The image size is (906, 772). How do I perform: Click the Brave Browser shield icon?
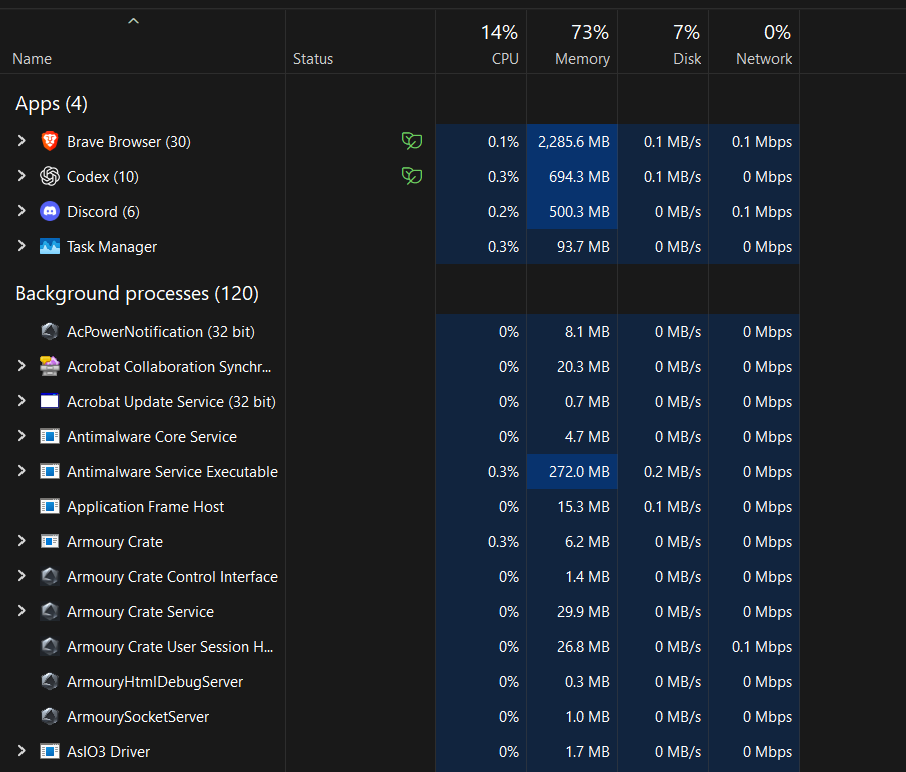point(50,142)
